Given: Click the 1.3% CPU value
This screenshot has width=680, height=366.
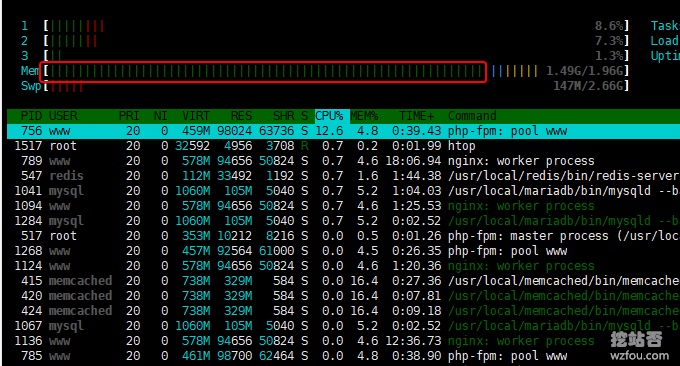Looking at the screenshot, I should point(609,56).
